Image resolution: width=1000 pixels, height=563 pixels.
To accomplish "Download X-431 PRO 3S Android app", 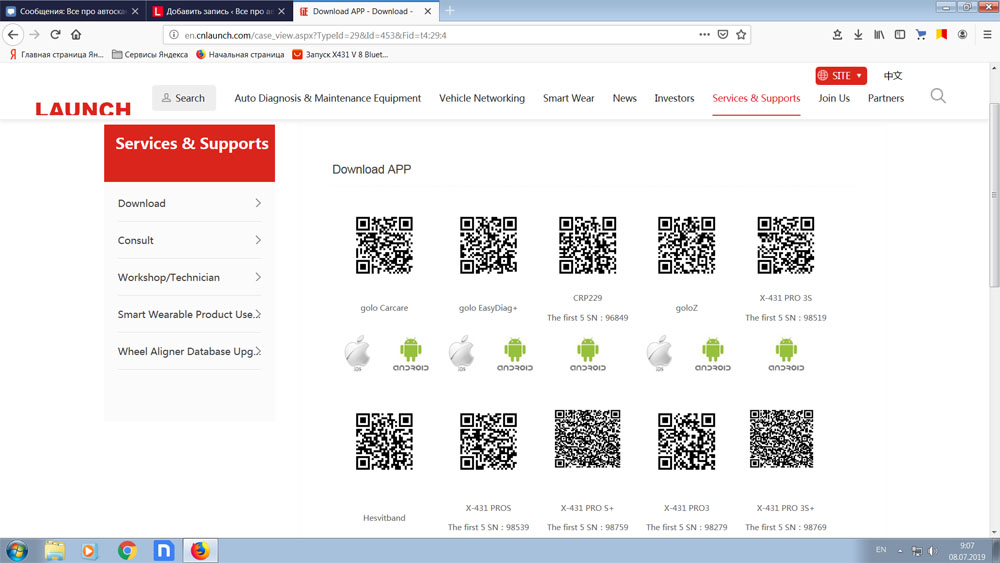I will pos(786,355).
